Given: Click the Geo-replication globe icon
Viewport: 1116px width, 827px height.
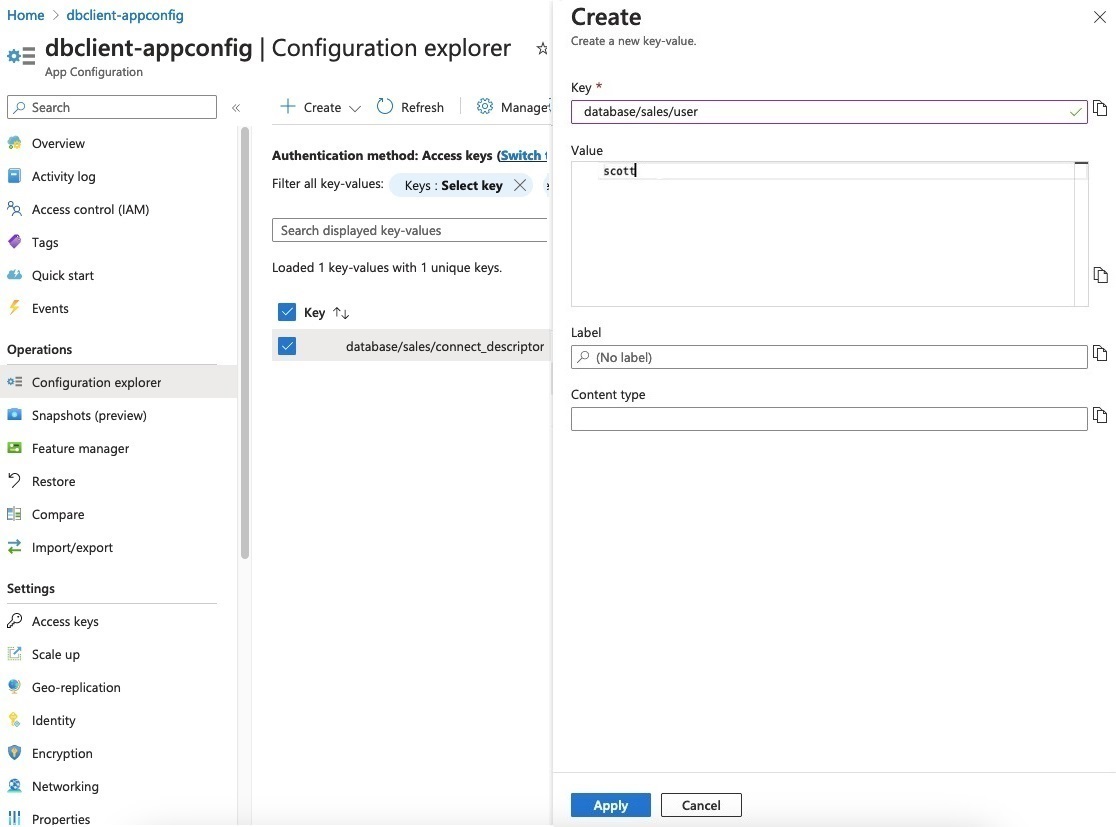Looking at the screenshot, I should tap(14, 687).
